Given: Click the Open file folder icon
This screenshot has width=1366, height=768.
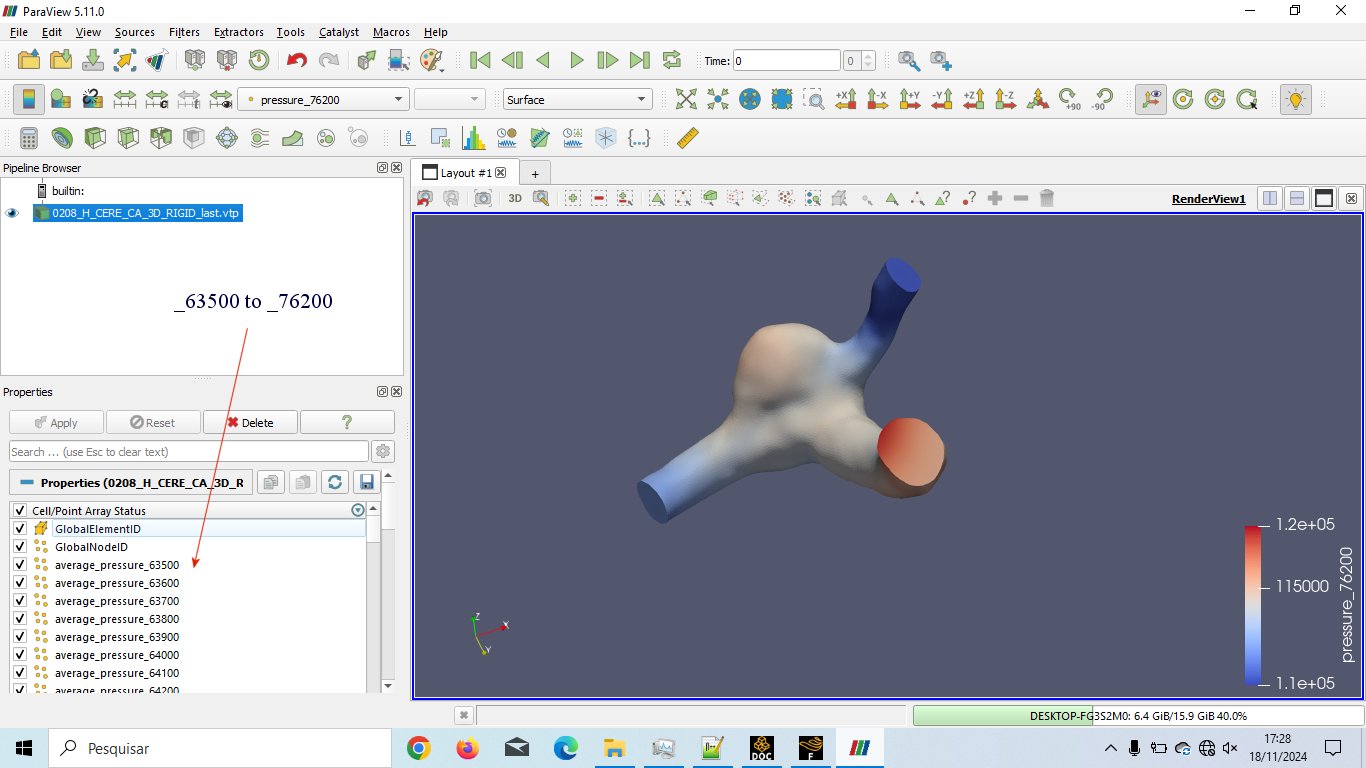Looking at the screenshot, I should tap(29, 60).
